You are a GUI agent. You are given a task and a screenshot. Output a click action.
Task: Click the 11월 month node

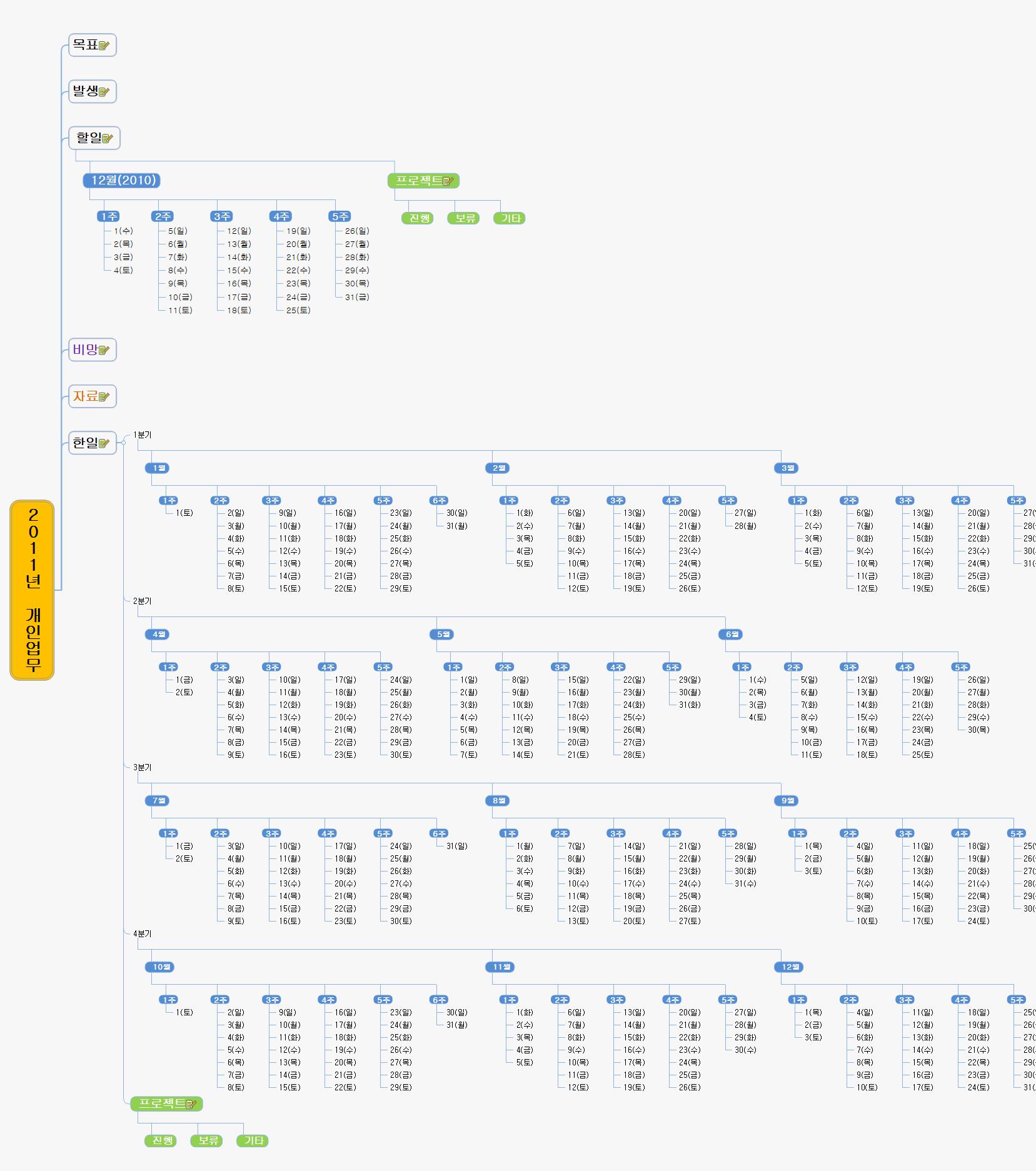500,967
